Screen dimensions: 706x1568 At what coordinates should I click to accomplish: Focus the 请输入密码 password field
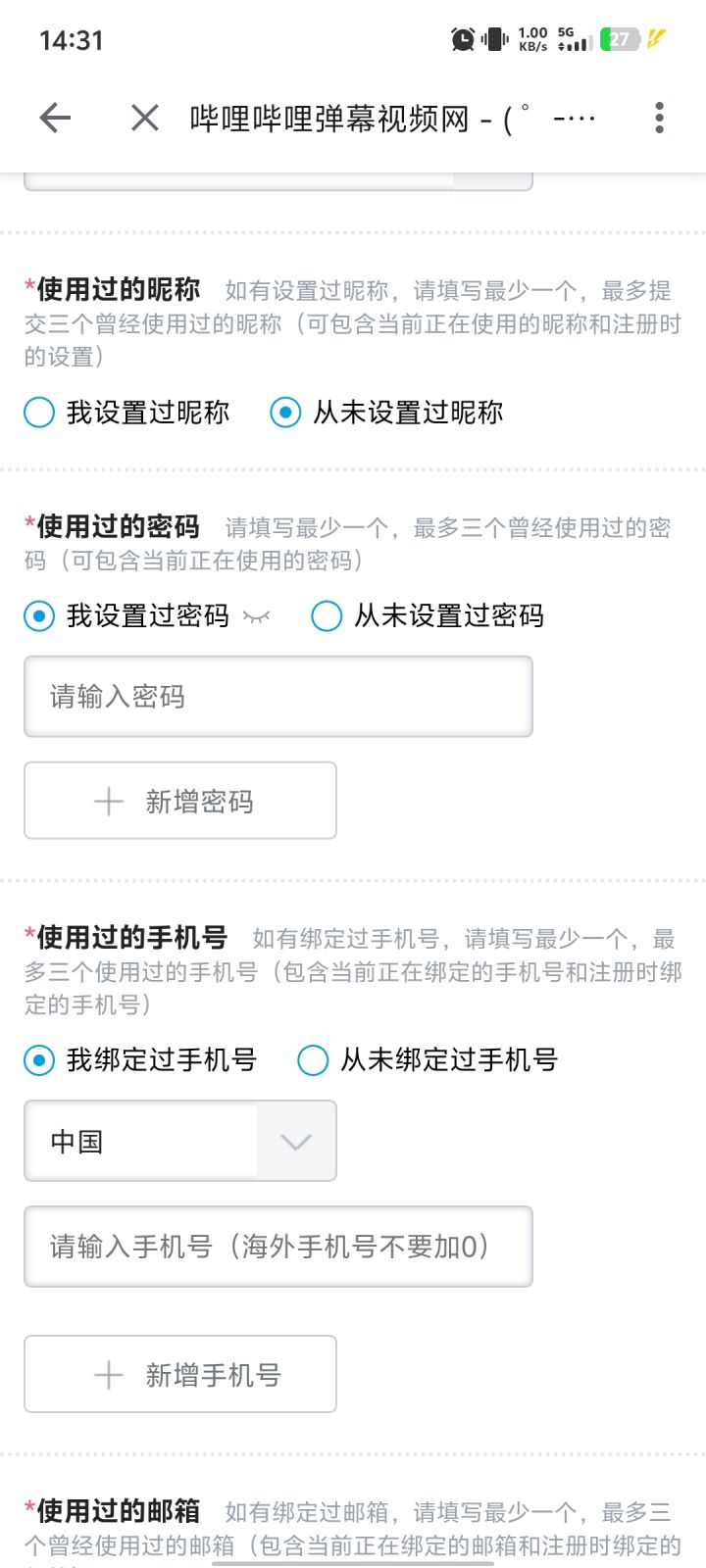coord(278,697)
